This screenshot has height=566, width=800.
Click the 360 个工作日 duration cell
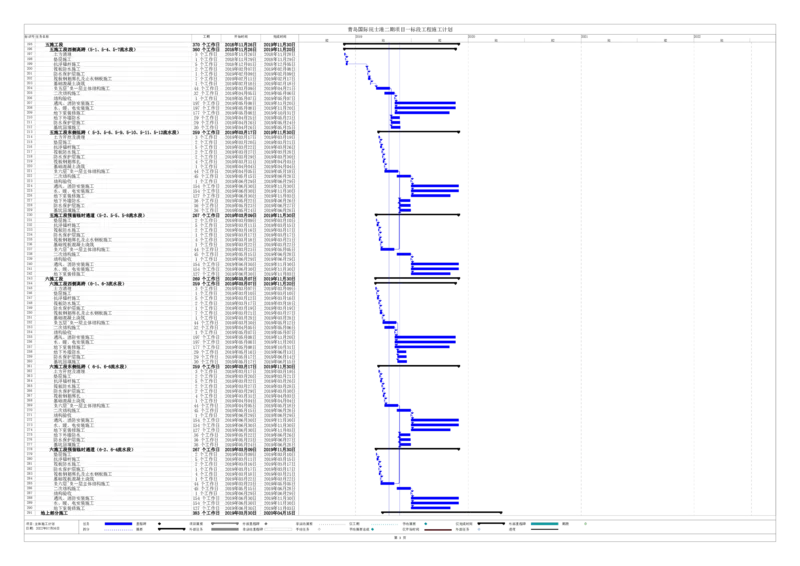tap(205, 49)
